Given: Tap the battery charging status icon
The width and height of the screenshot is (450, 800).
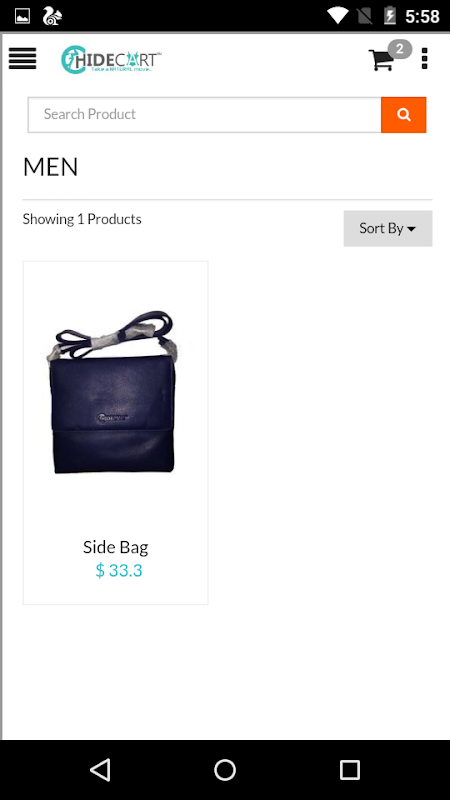Looking at the screenshot, I should point(390,16).
